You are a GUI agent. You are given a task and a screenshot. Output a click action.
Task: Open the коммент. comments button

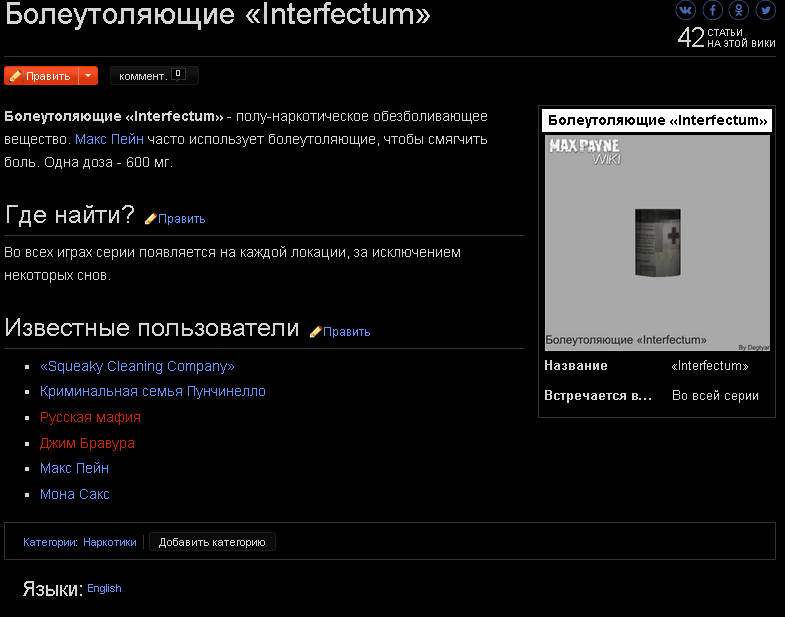click(x=154, y=76)
